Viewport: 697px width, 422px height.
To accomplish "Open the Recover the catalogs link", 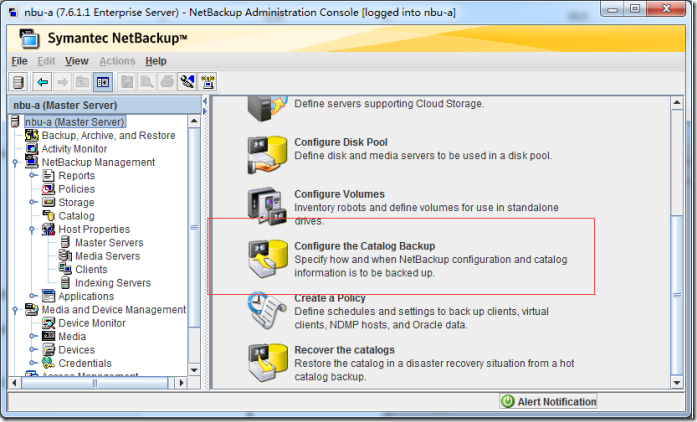I will (344, 350).
